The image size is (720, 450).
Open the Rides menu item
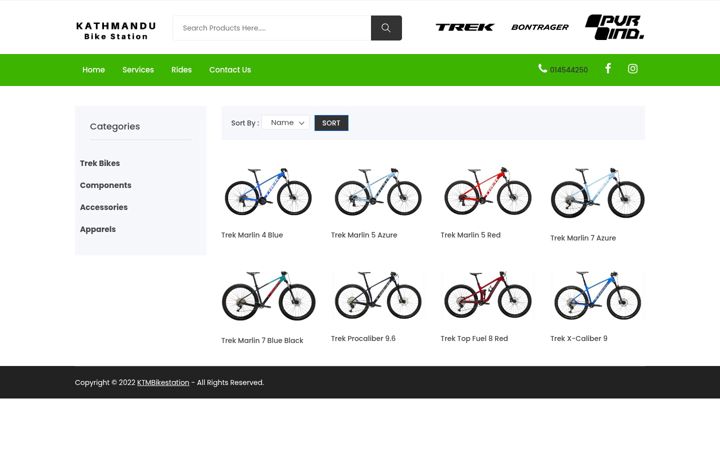point(181,70)
